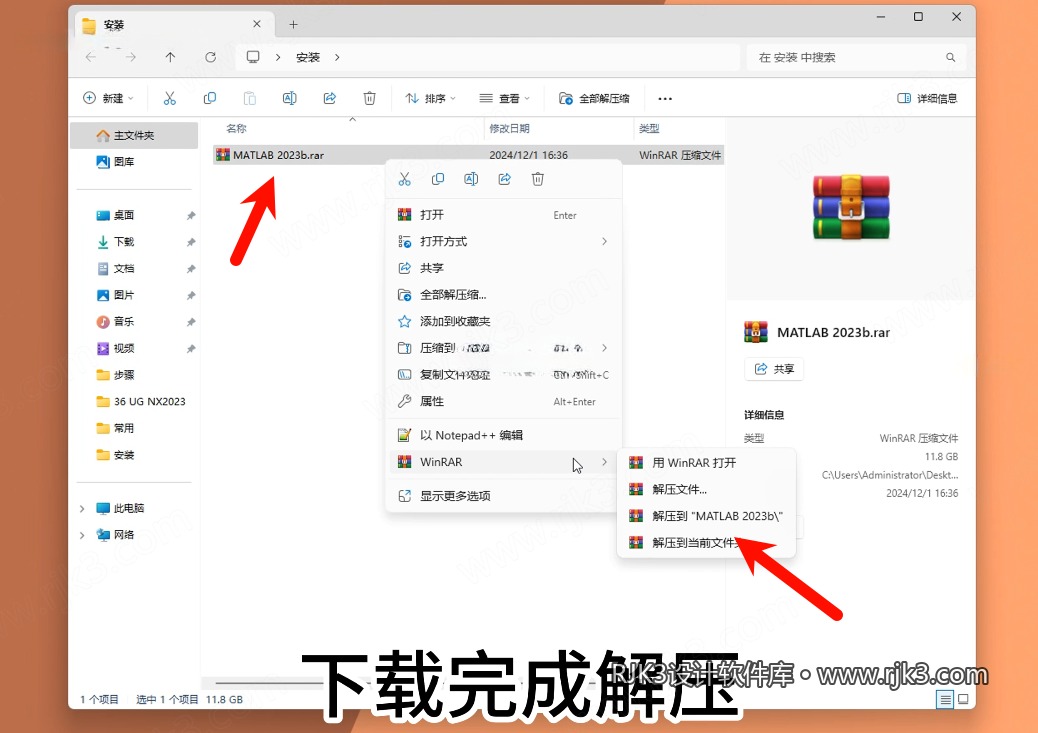Click the computer icon in address bar
1038x733 pixels.
(253, 57)
